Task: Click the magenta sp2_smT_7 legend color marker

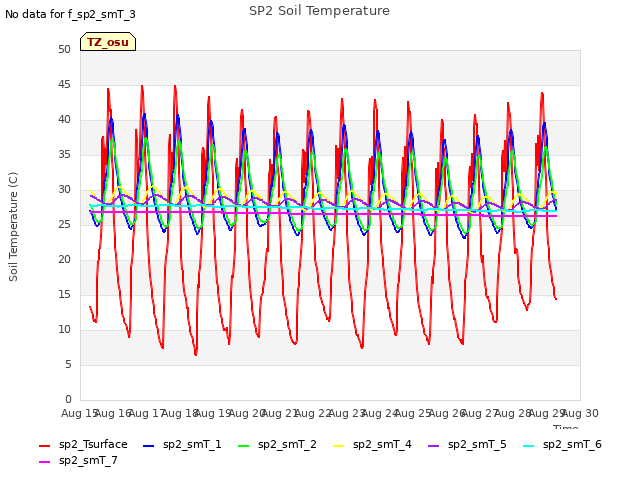Action: 44,462
